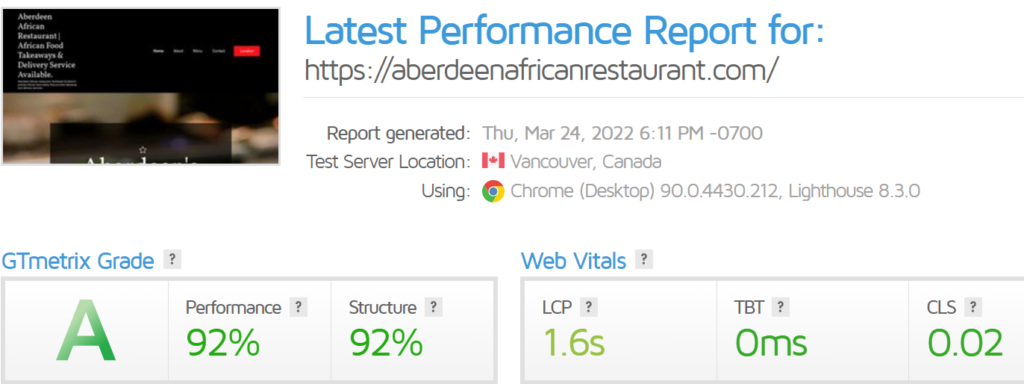Open the website screenshot thumbnail
The image size is (1024, 384).
140,86
